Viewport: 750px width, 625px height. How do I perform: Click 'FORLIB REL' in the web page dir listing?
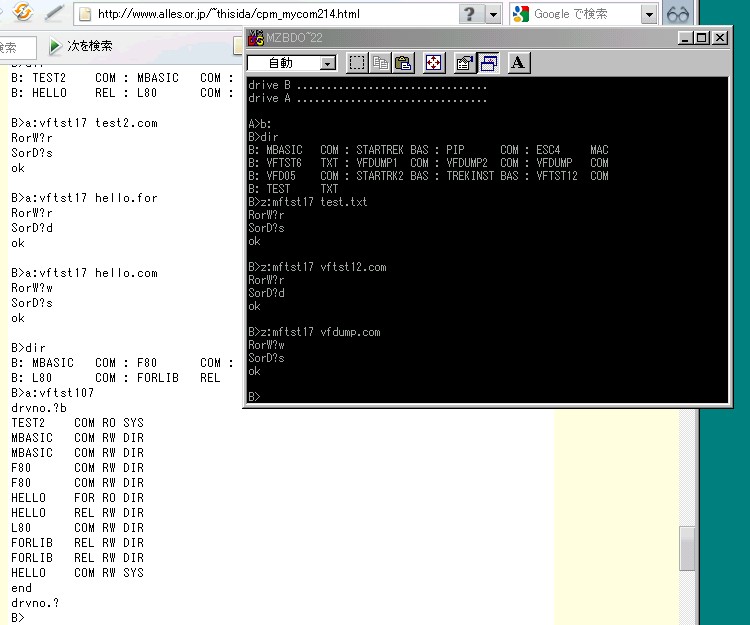point(178,378)
